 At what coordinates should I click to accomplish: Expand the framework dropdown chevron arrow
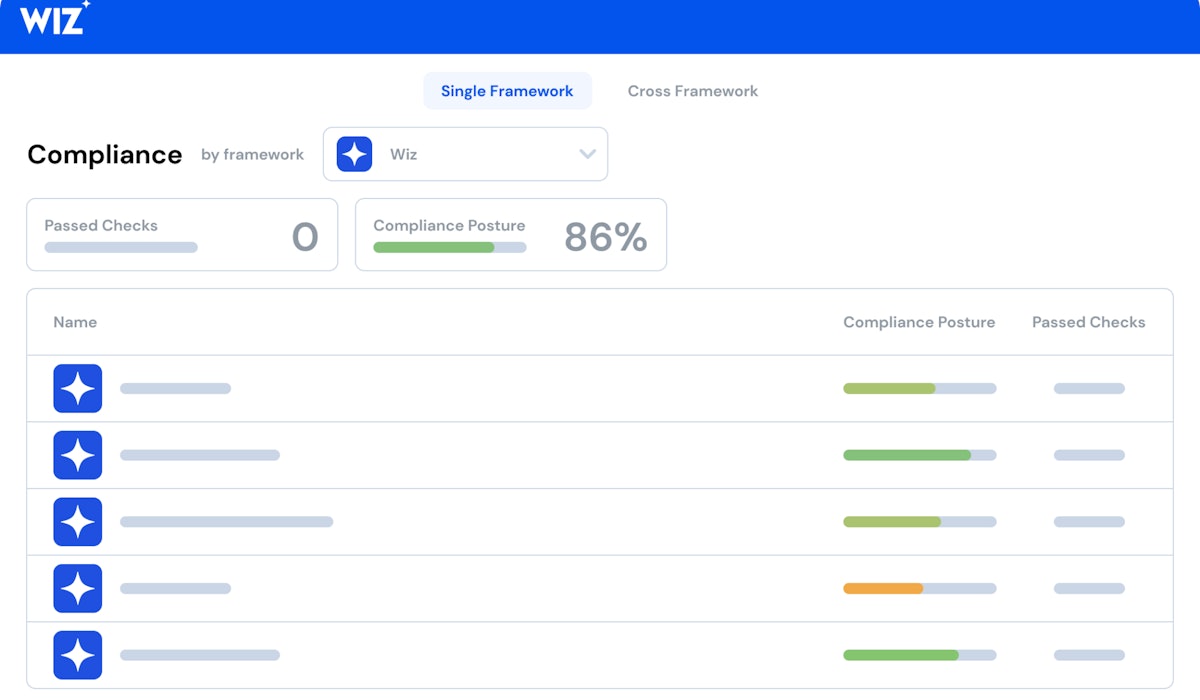click(587, 154)
